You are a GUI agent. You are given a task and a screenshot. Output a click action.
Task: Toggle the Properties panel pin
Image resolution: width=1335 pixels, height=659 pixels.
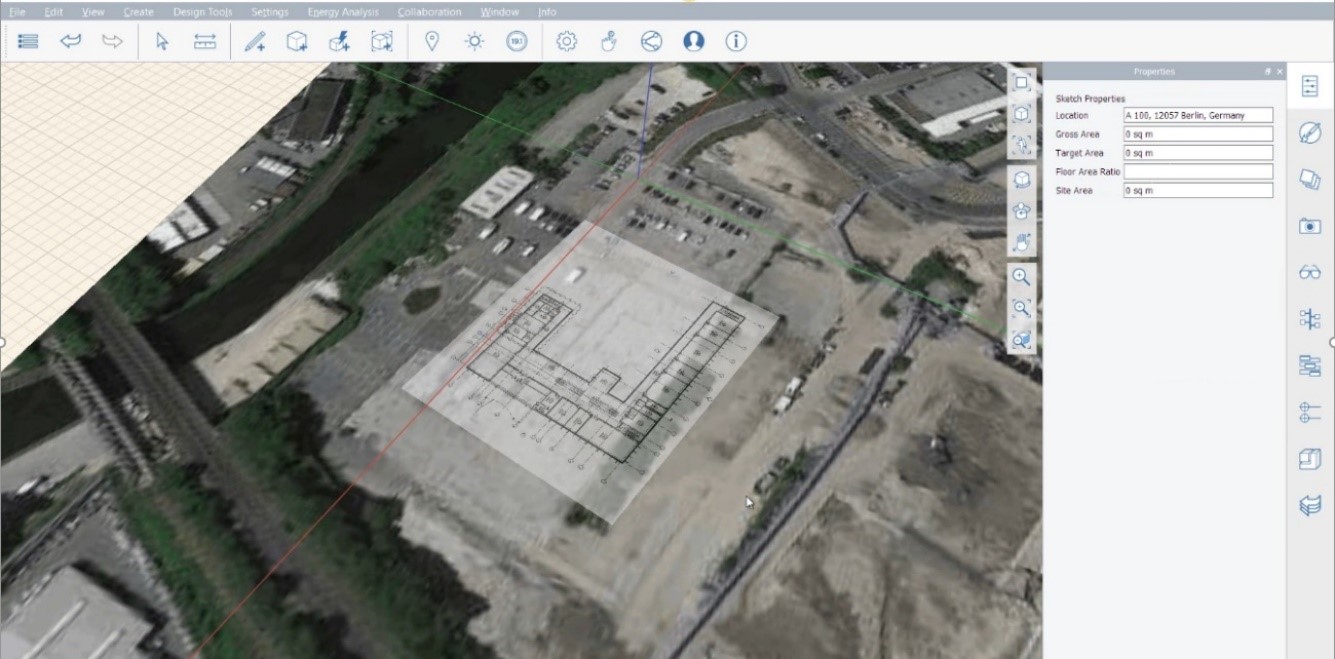[1268, 71]
